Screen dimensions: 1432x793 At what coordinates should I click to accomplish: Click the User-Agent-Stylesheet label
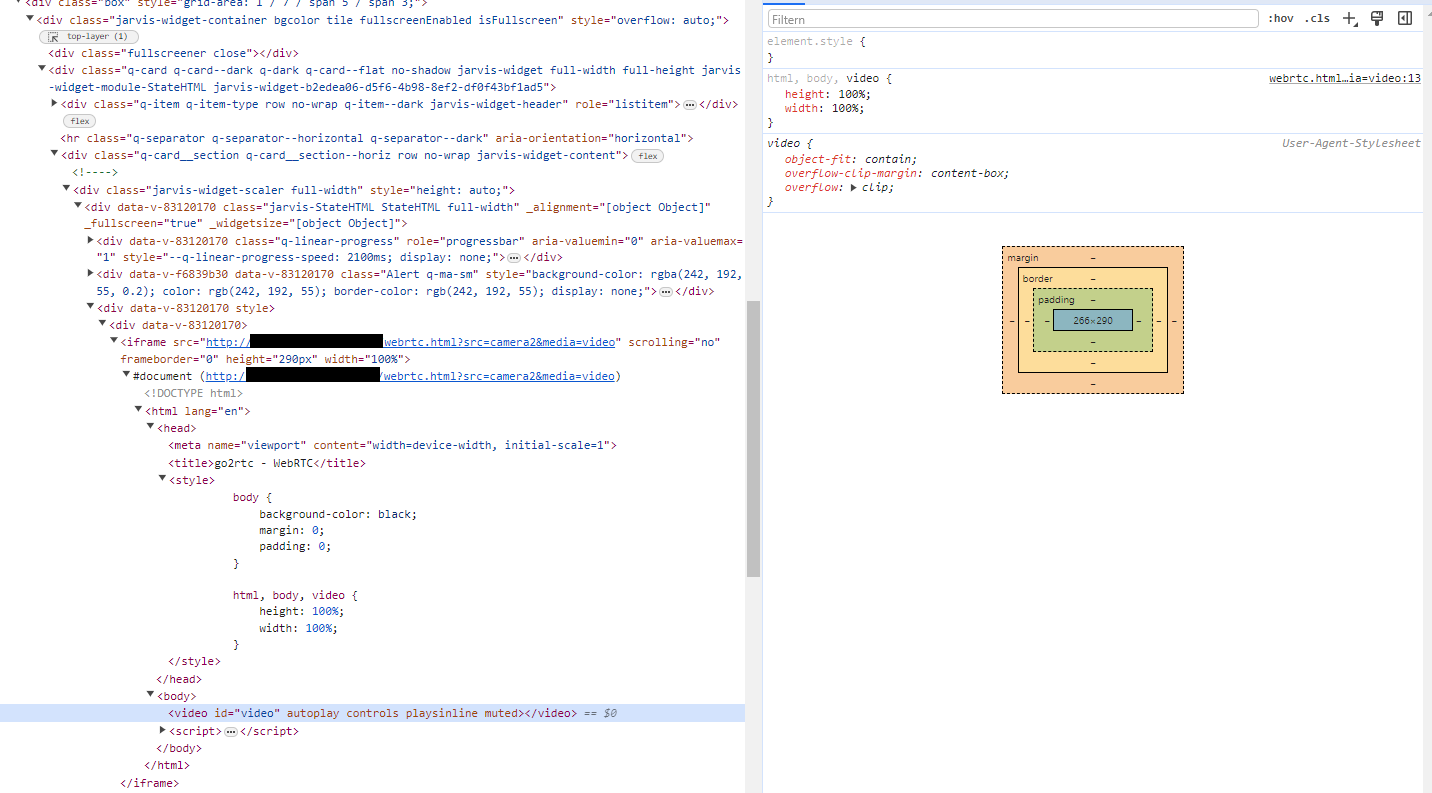pos(1351,143)
